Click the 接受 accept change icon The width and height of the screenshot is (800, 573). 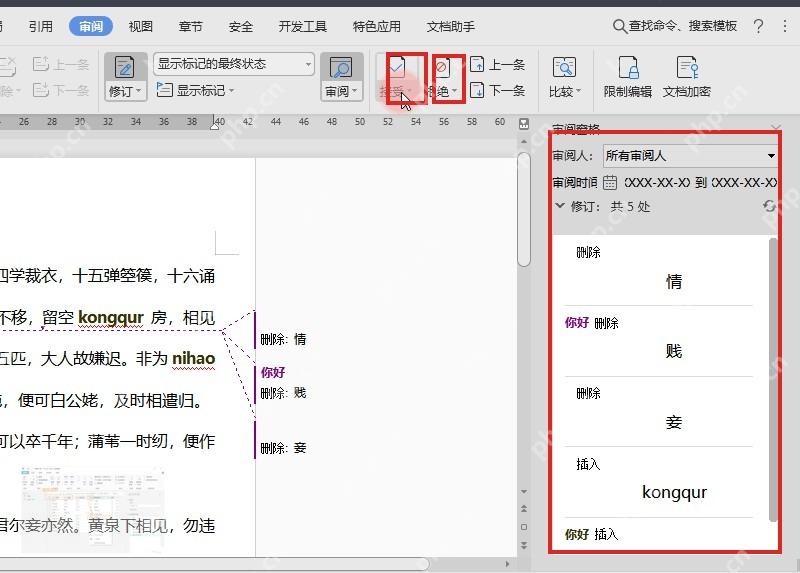[397, 67]
